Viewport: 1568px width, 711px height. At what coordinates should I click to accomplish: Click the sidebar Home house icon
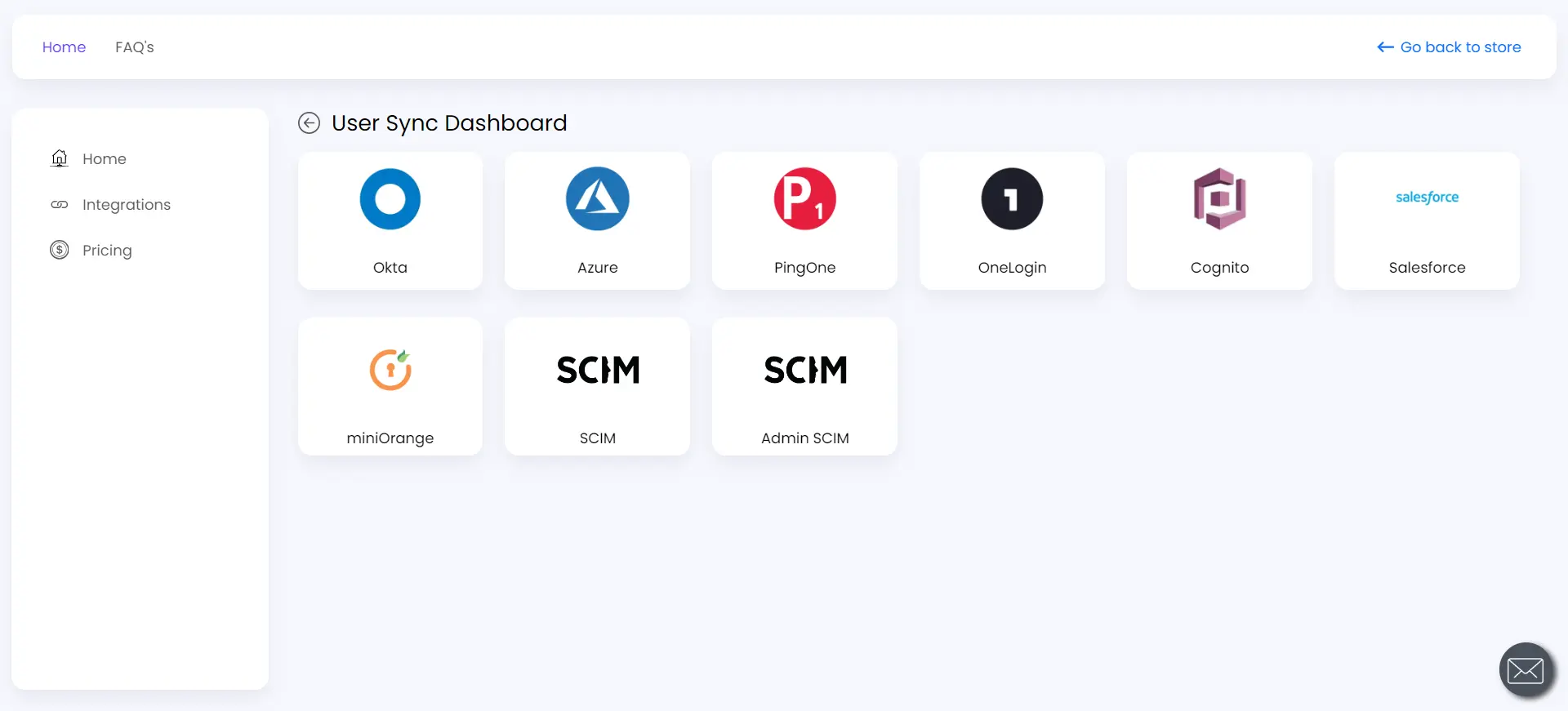pyautogui.click(x=60, y=158)
